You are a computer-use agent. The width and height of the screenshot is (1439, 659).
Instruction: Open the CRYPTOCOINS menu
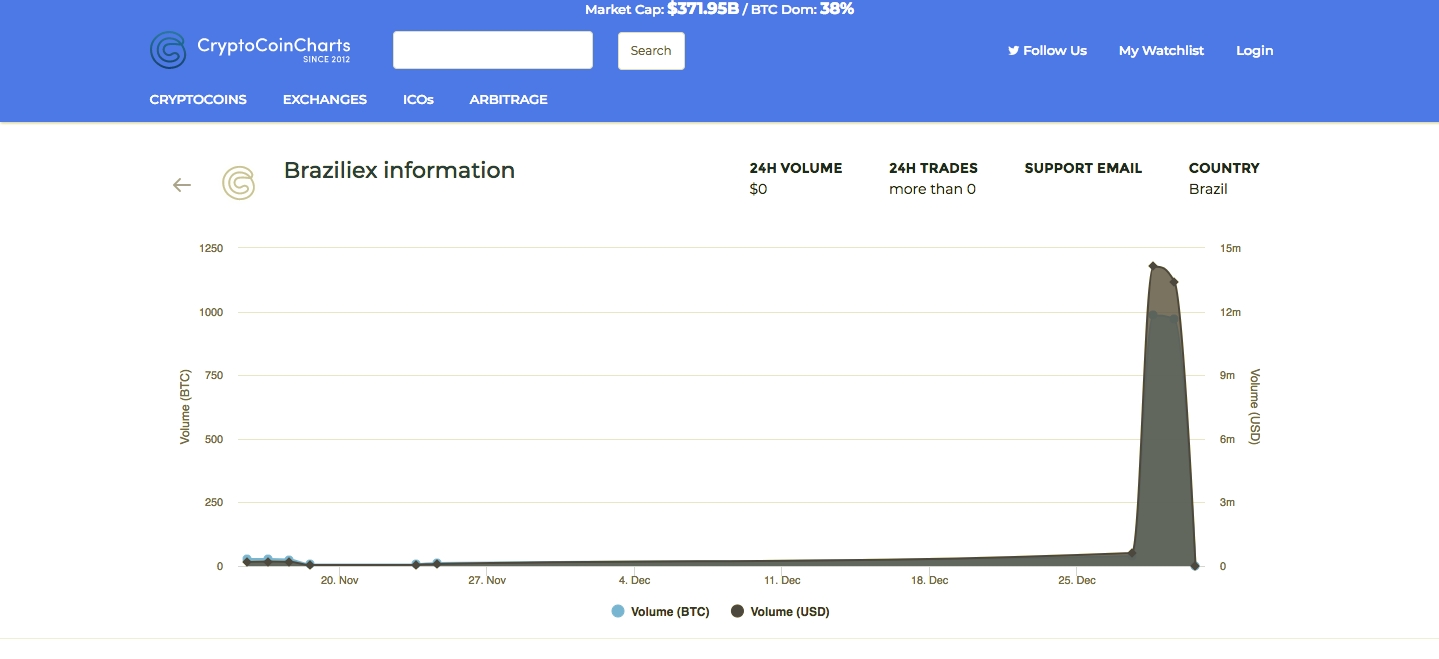click(198, 99)
